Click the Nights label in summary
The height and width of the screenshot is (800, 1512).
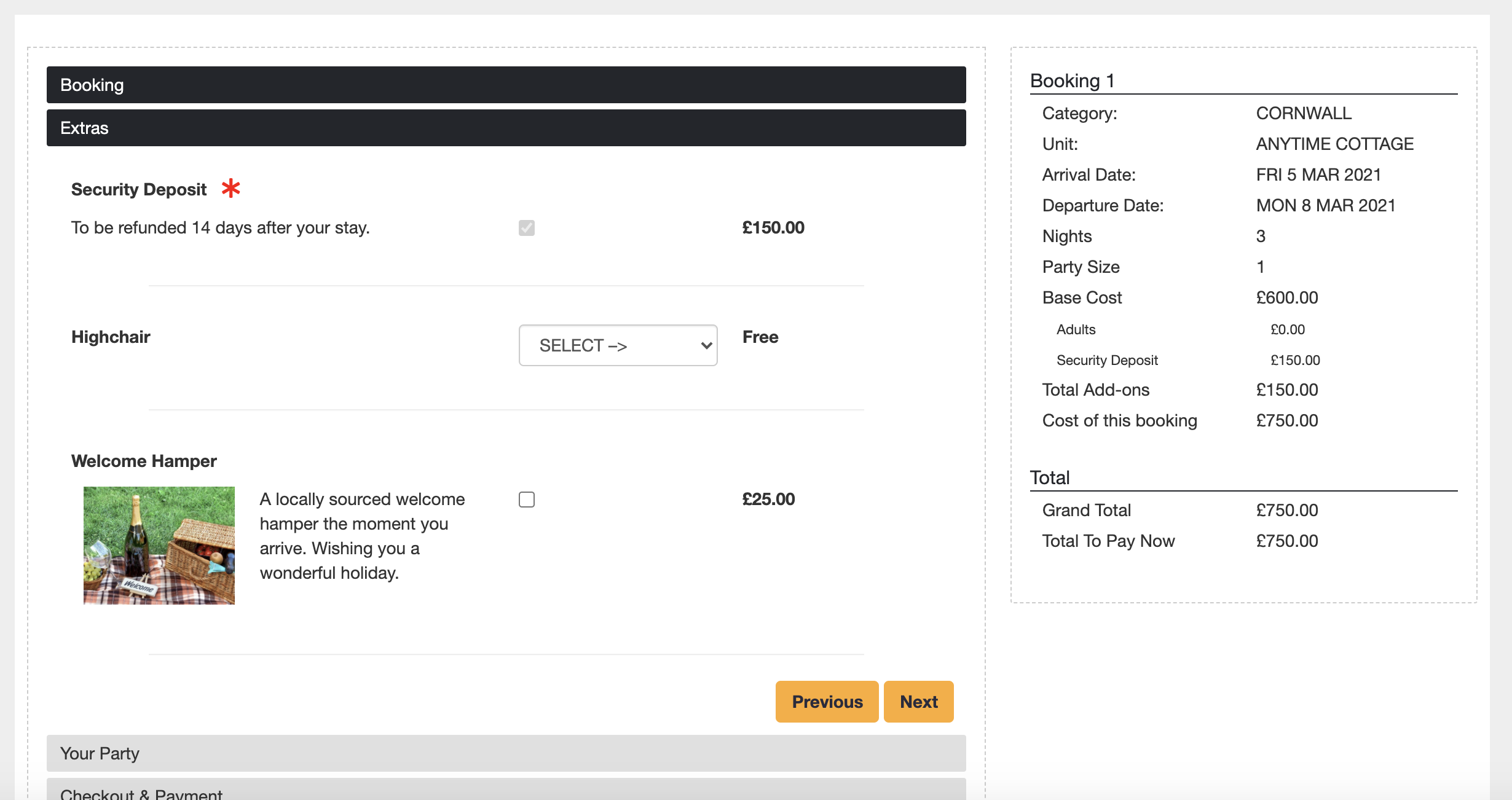[x=1067, y=237]
